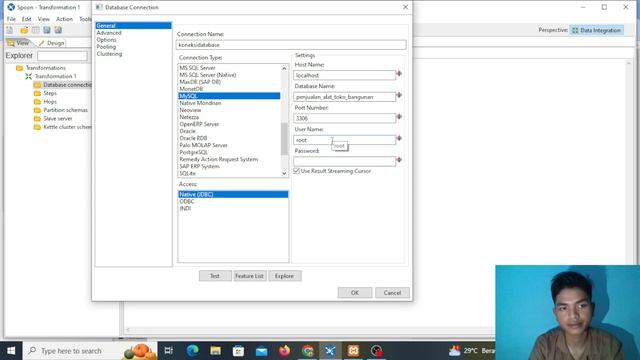Open Mail app from taskbar

(262, 351)
